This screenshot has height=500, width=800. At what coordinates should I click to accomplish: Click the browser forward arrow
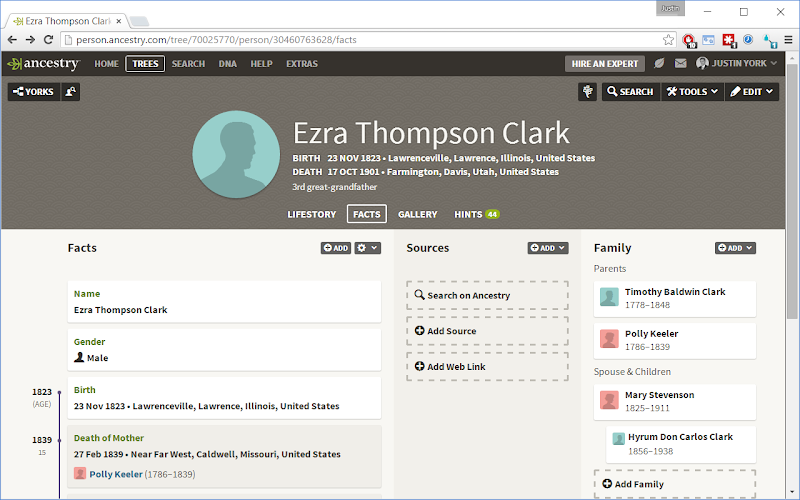(x=30, y=40)
